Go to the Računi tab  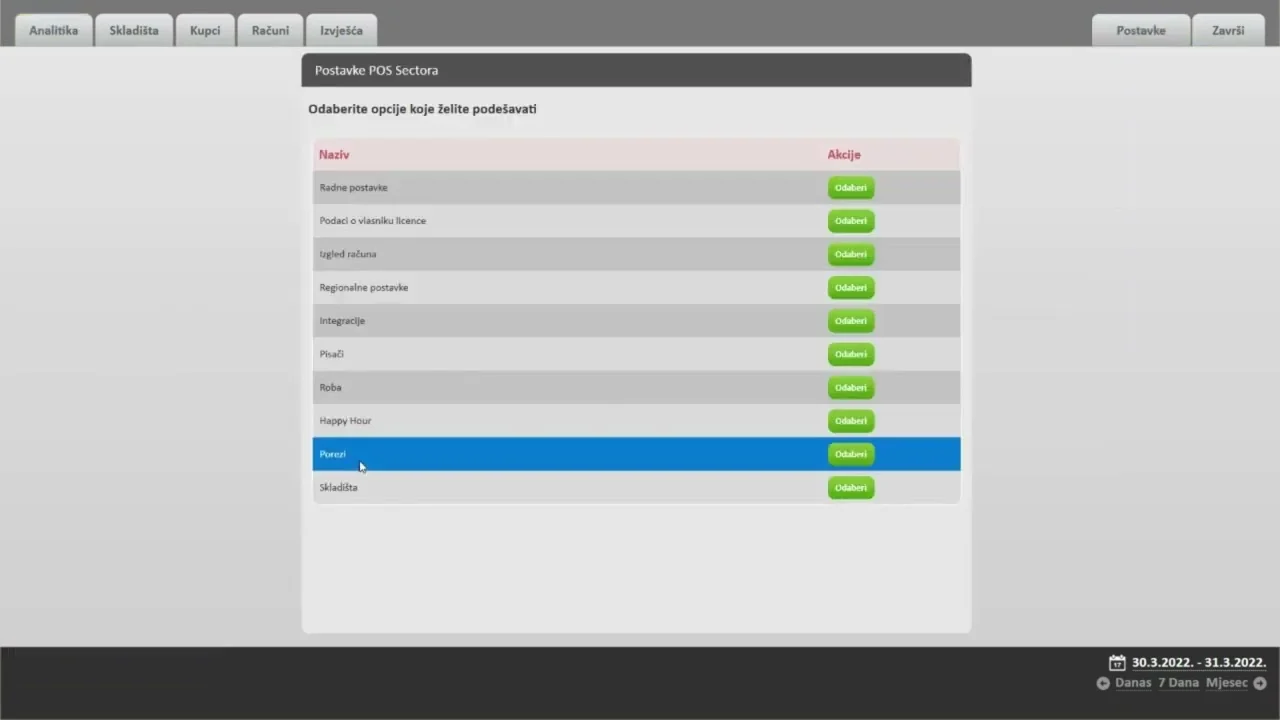(x=270, y=30)
